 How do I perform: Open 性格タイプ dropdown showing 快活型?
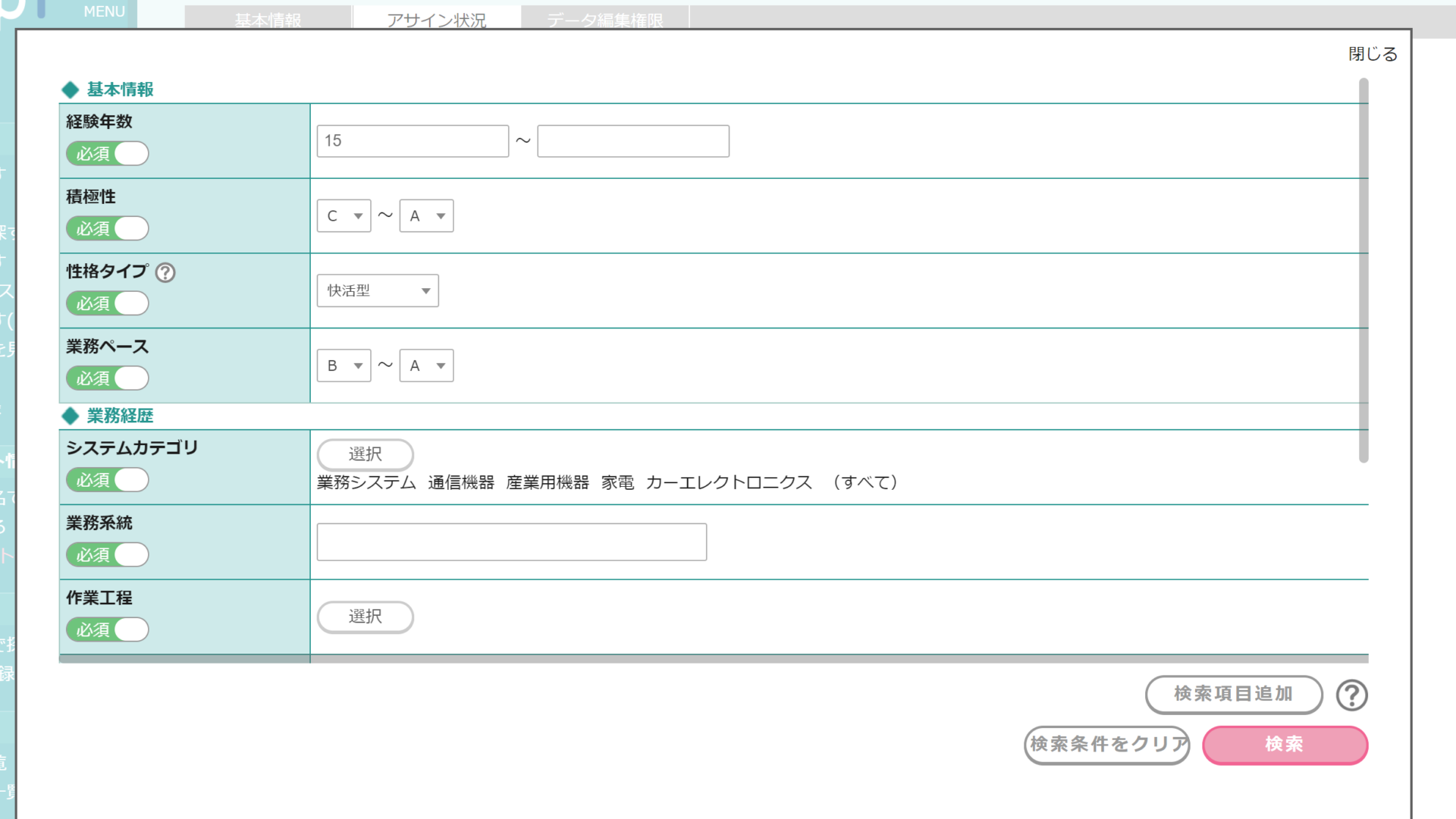[x=378, y=291]
